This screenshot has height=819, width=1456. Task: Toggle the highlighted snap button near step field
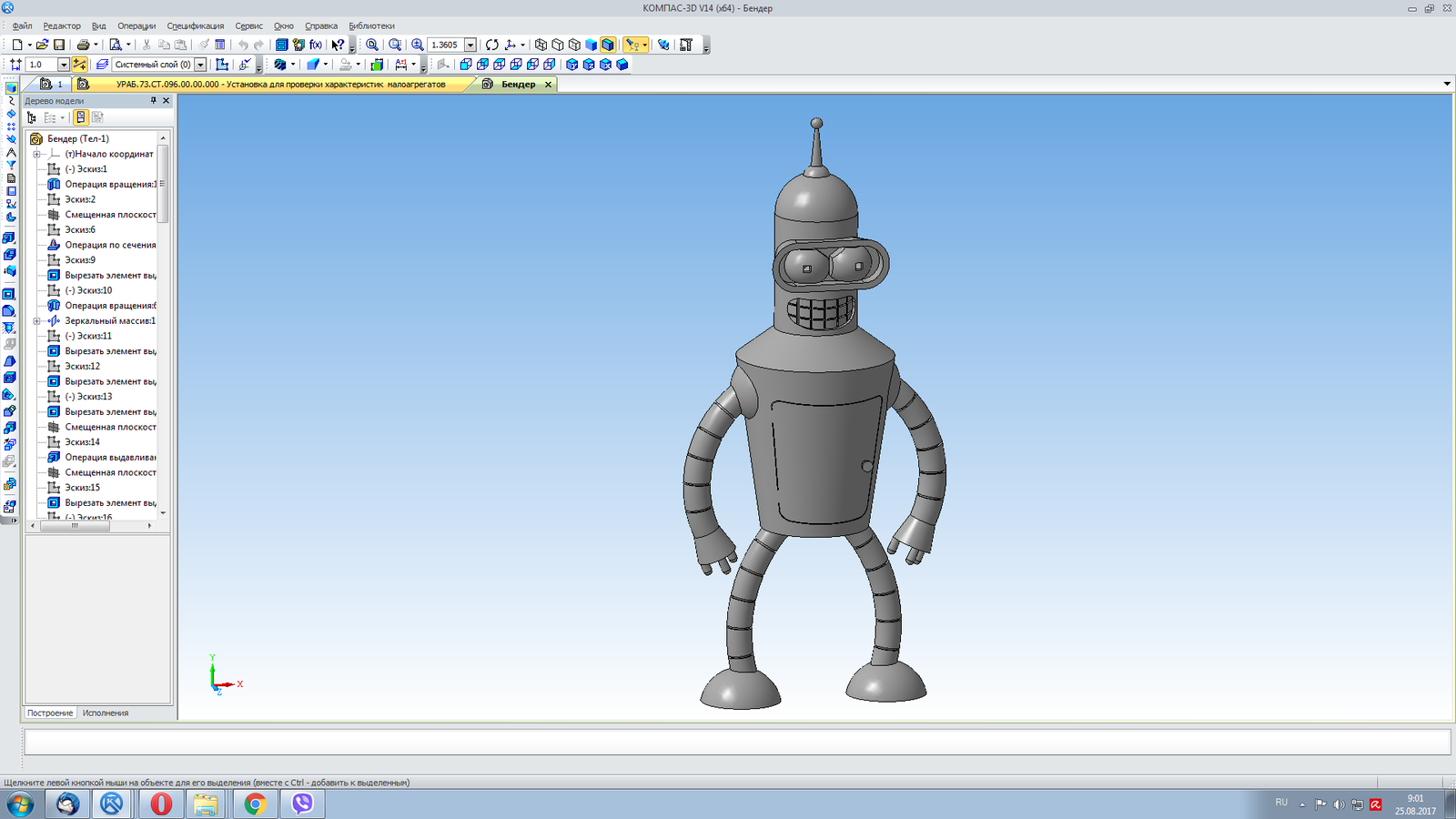point(80,65)
